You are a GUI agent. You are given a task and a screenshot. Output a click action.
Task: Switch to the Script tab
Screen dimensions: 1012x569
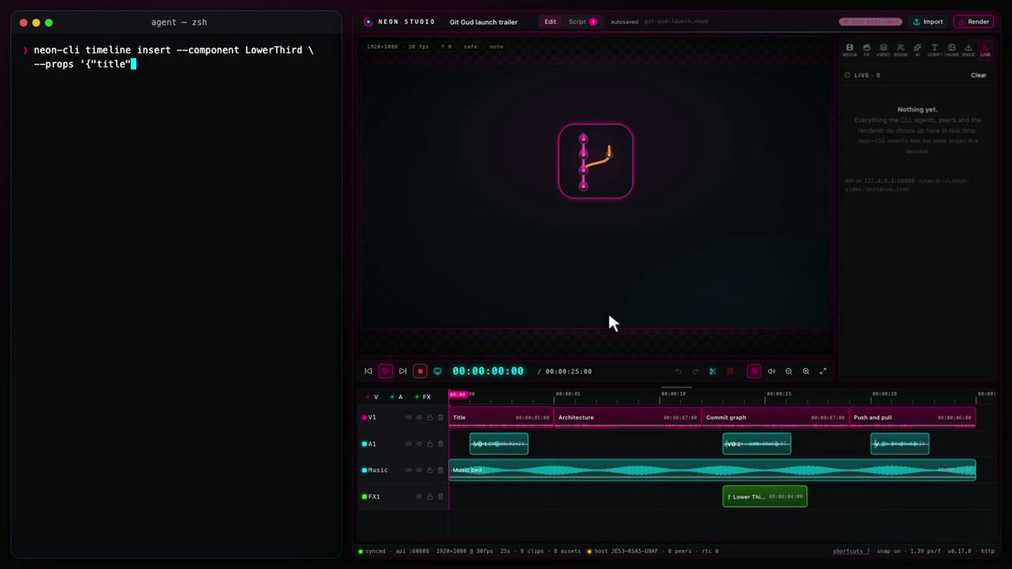point(582,21)
